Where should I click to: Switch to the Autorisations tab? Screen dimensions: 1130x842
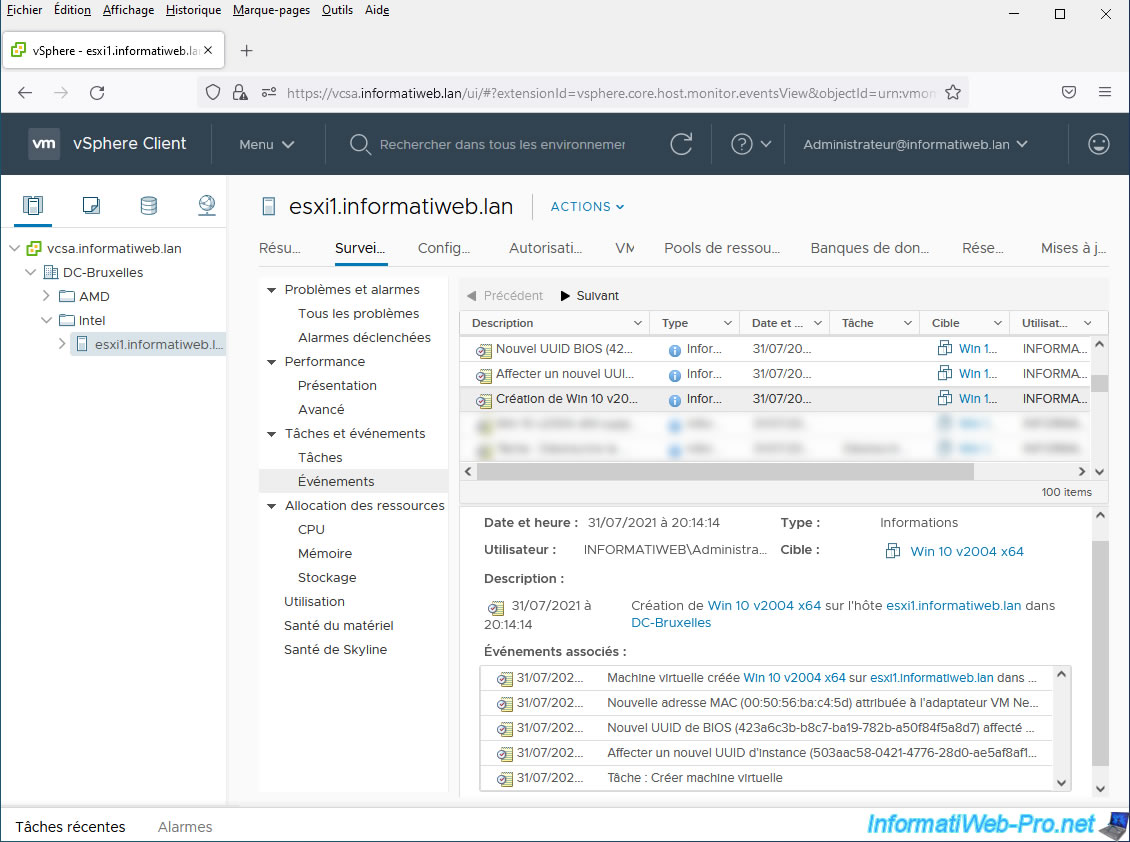(x=546, y=248)
